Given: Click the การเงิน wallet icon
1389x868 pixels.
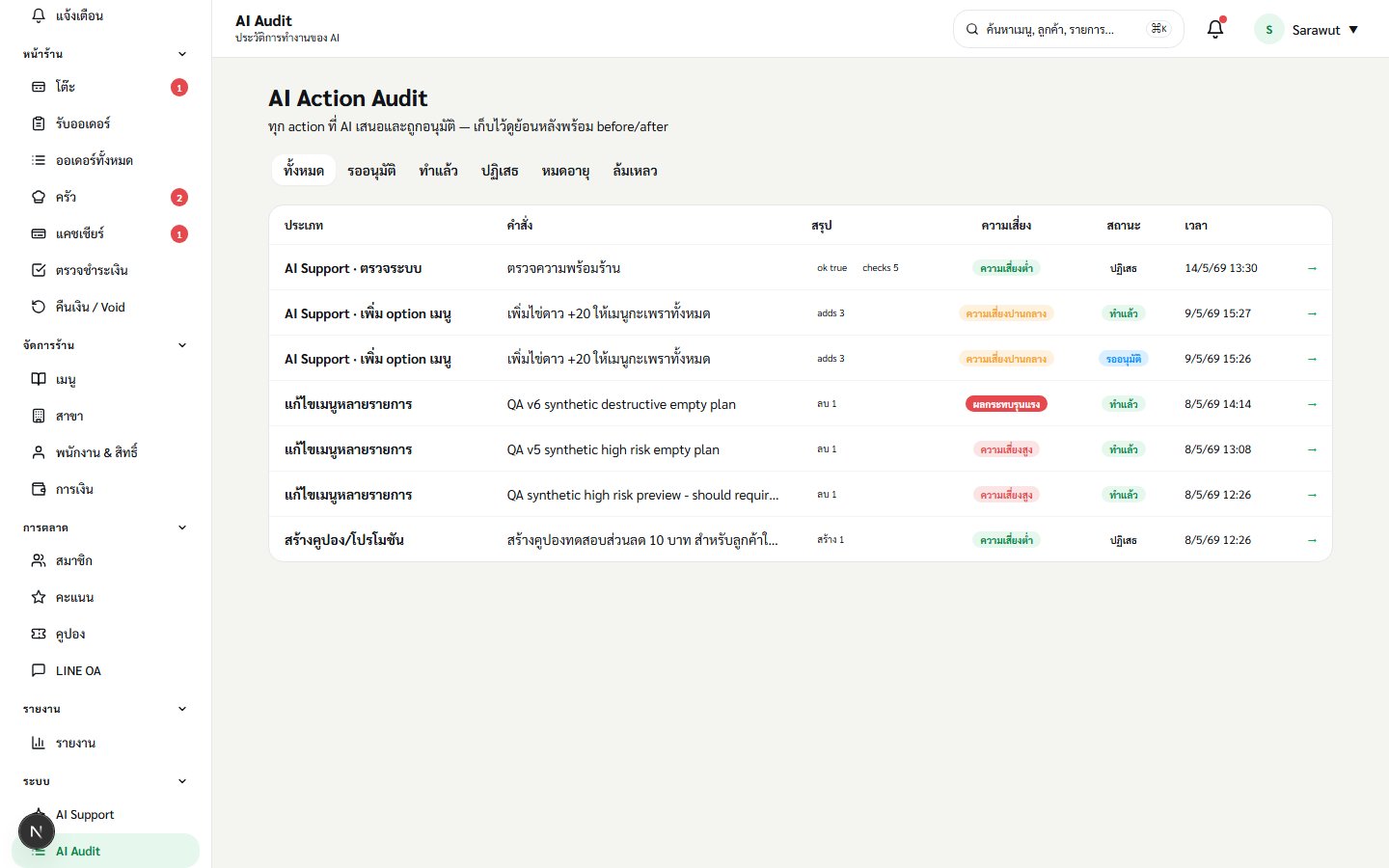Looking at the screenshot, I should (39, 489).
